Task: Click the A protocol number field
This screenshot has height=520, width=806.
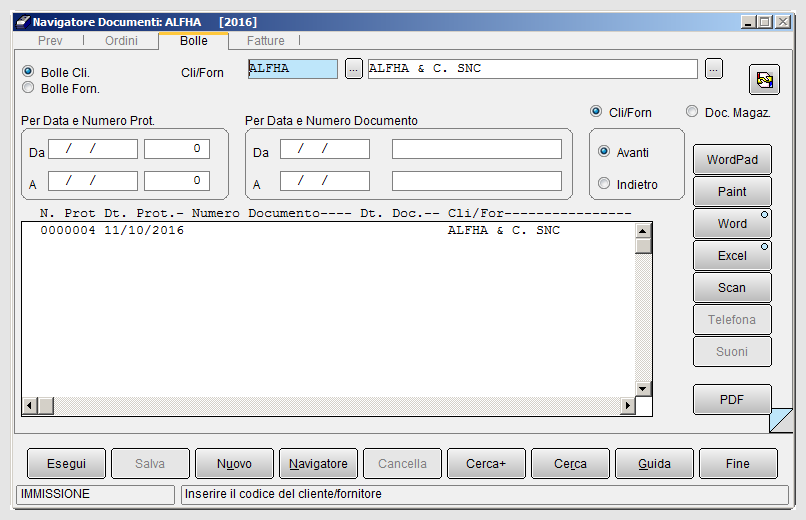Action: [177, 181]
